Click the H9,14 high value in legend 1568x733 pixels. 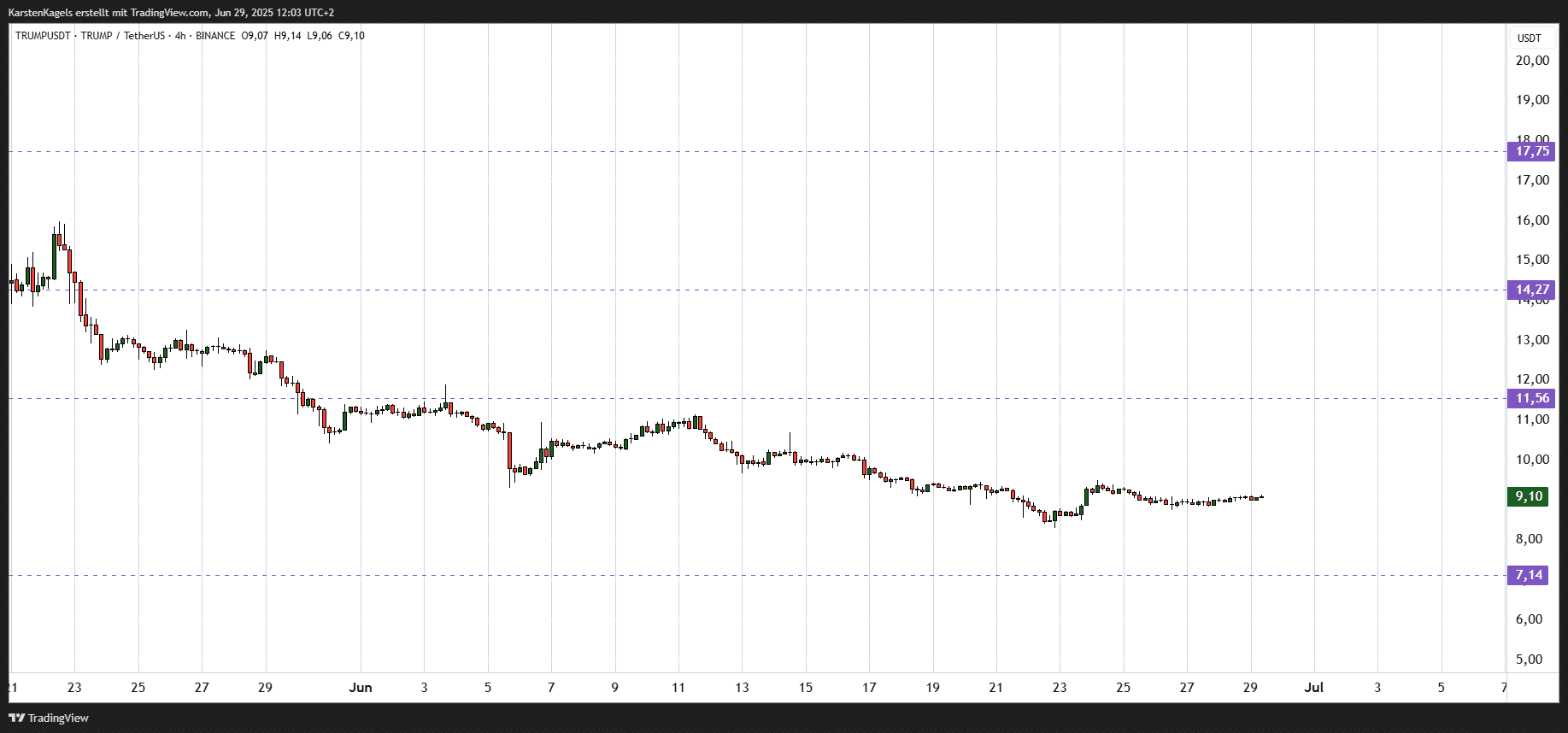[287, 36]
